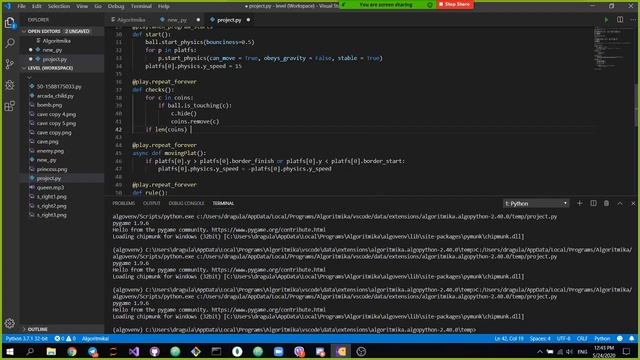Viewport: 640px width, 360px height.
Task: Select Python interpreter 3.7.1 32-bit
Action: [x=27, y=338]
